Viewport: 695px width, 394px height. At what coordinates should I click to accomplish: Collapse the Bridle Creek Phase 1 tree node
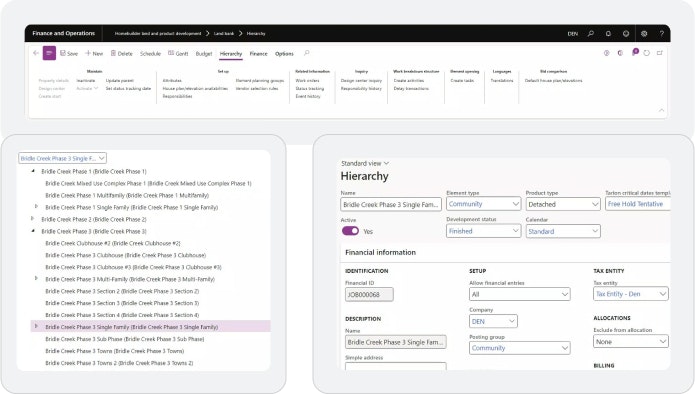point(33,171)
